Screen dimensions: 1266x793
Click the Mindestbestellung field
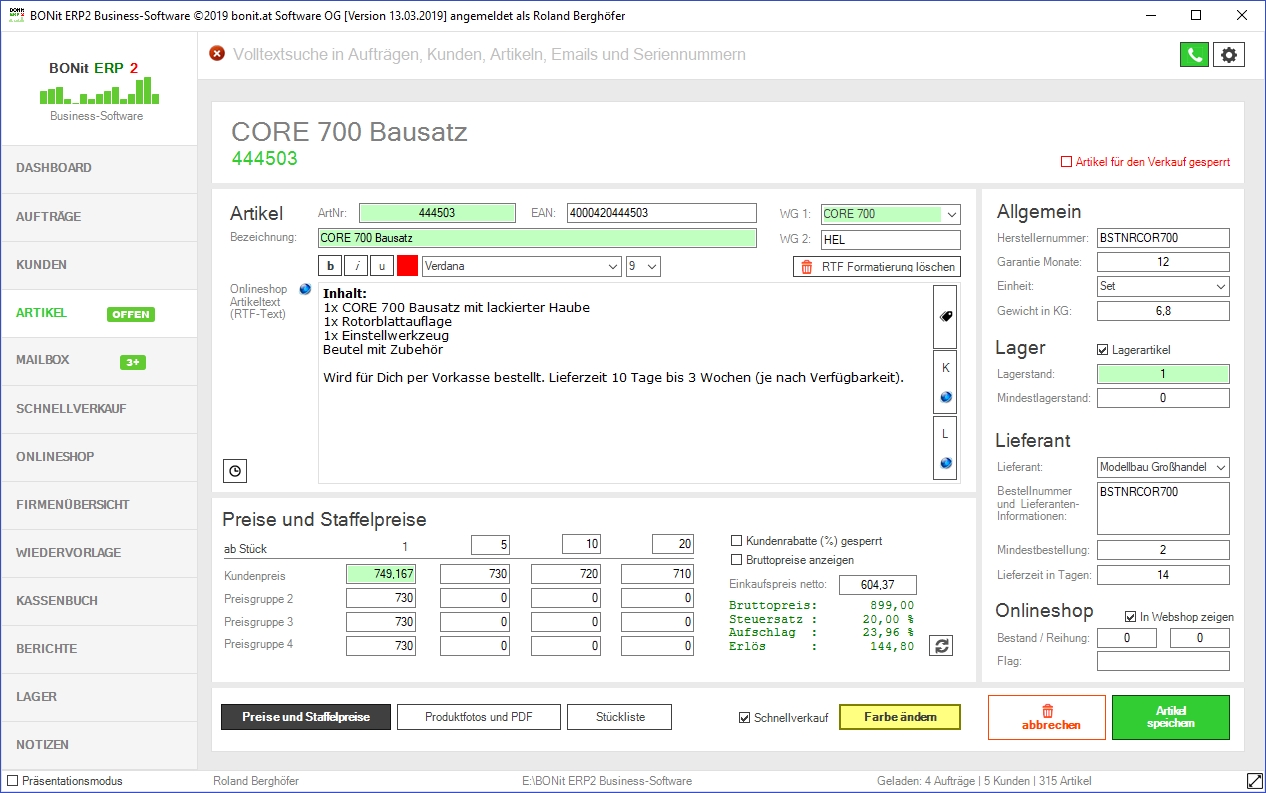[1163, 550]
